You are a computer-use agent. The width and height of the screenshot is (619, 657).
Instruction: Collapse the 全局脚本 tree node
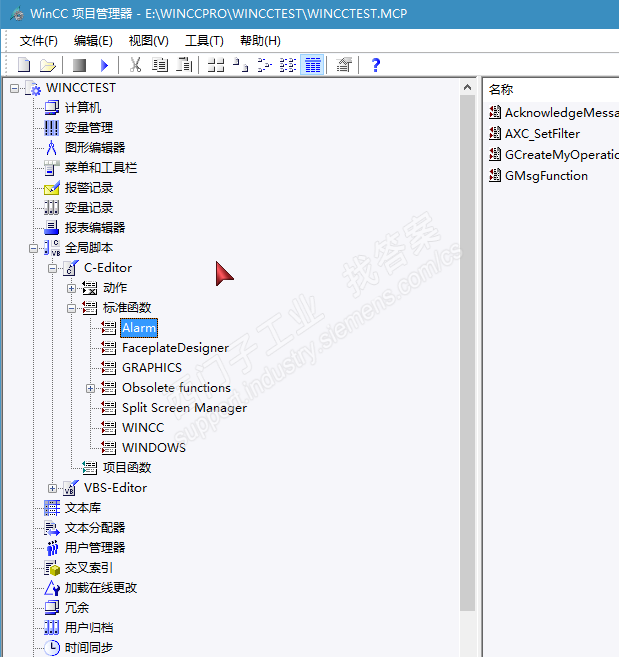point(33,248)
